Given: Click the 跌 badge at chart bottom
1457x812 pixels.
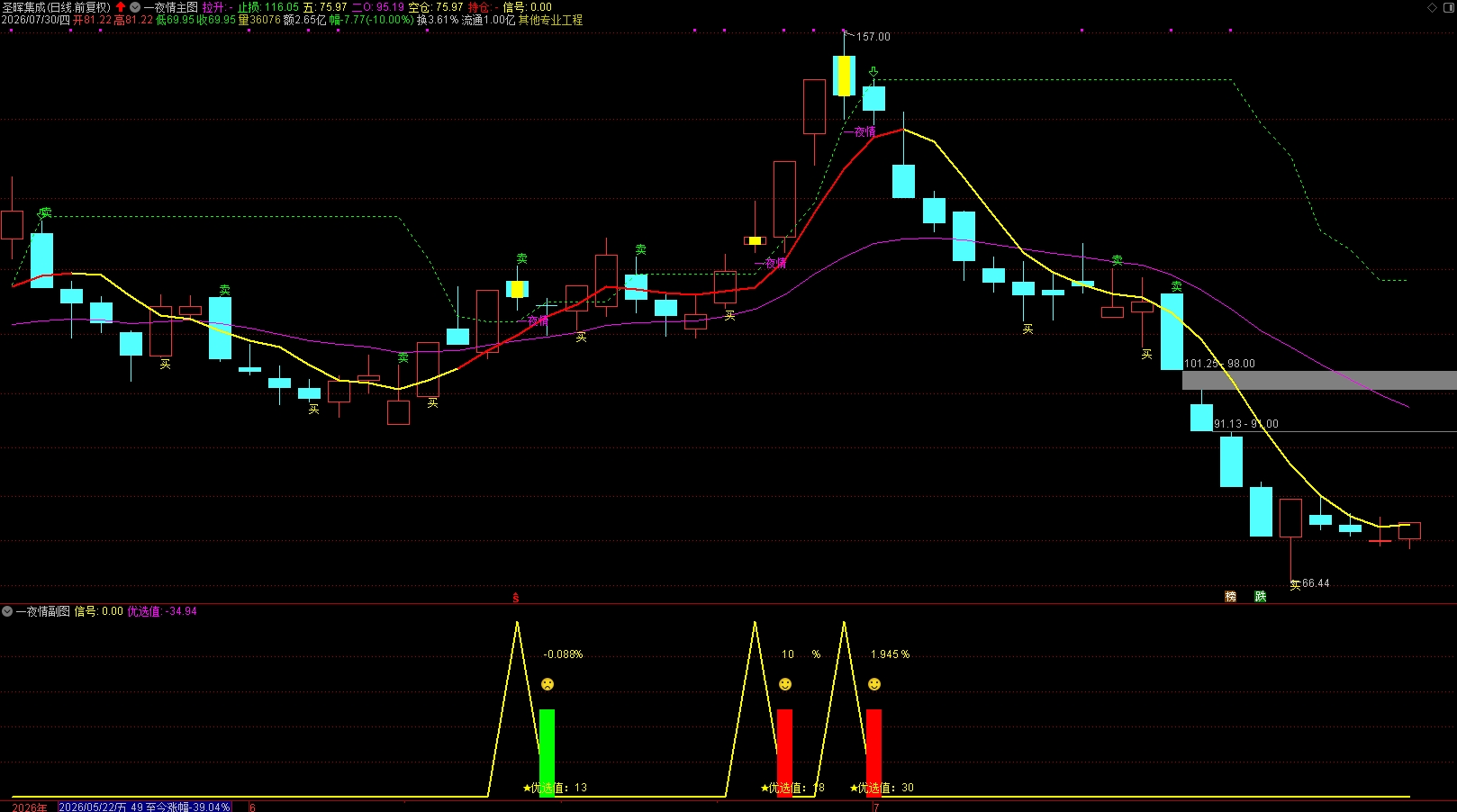Looking at the screenshot, I should click(1261, 597).
